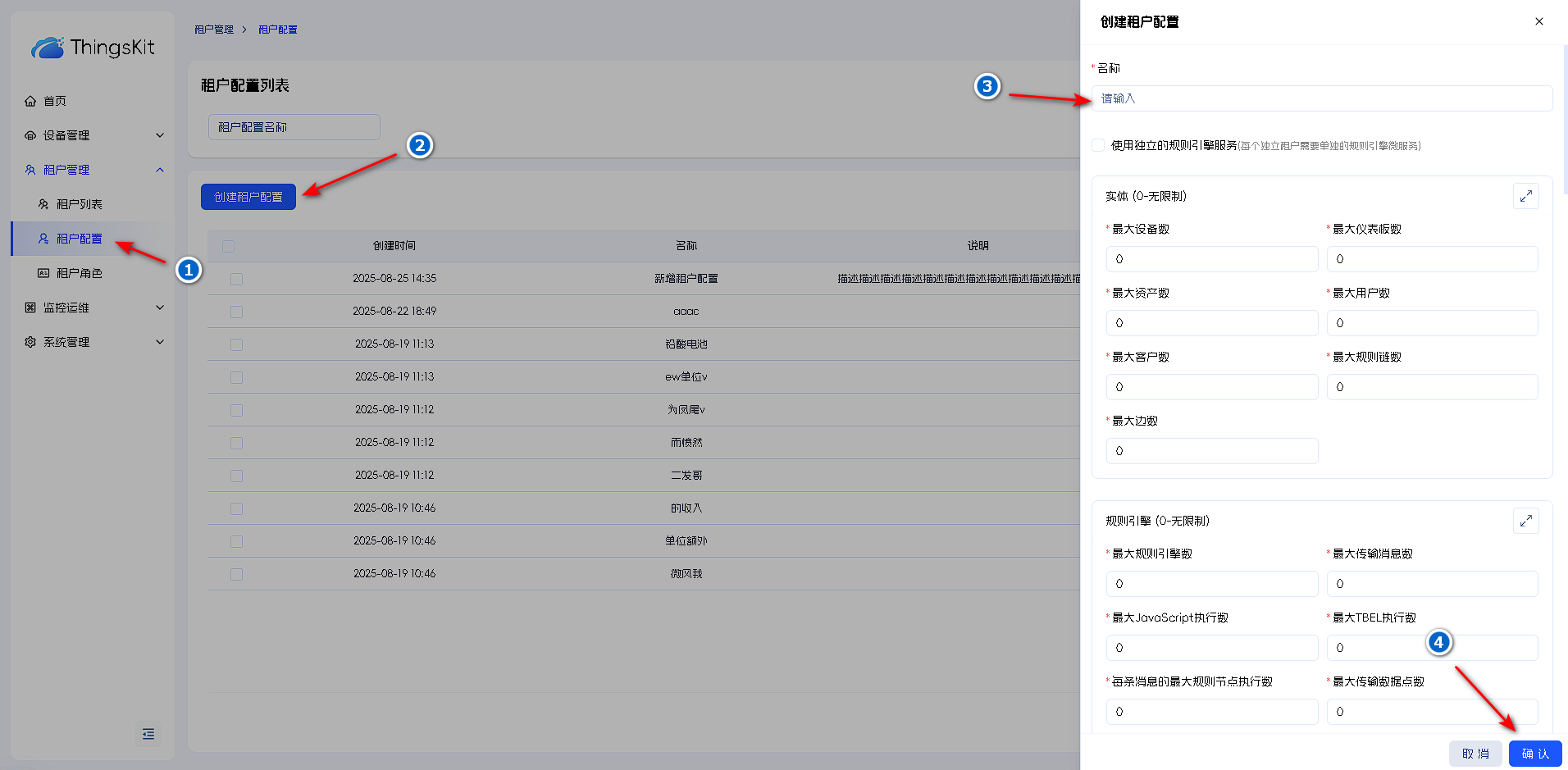Check the row checkbox for 新增租户配置
This screenshot has height=770, width=1568.
(236, 279)
